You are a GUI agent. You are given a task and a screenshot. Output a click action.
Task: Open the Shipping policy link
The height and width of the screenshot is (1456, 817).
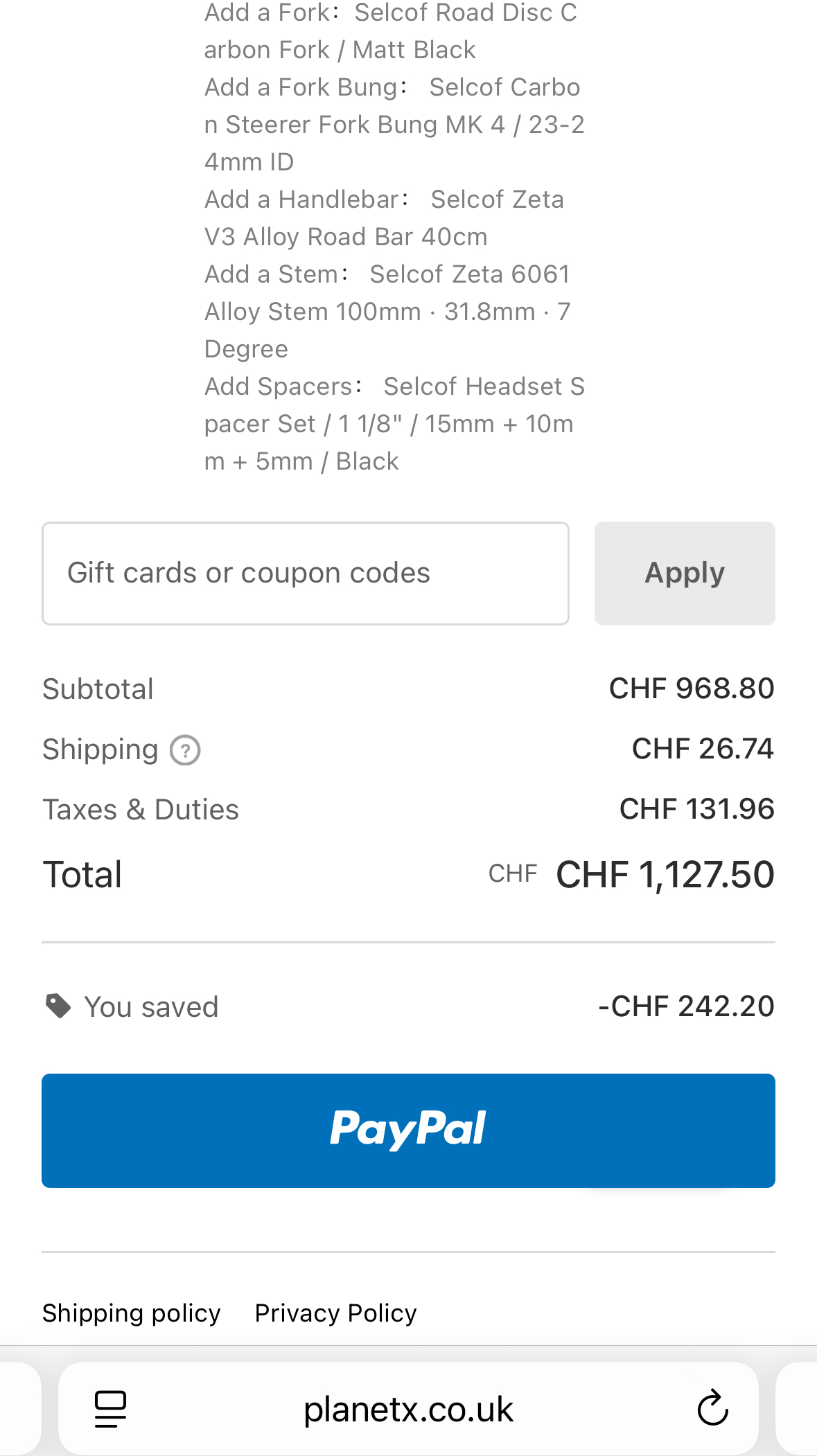click(x=132, y=1313)
